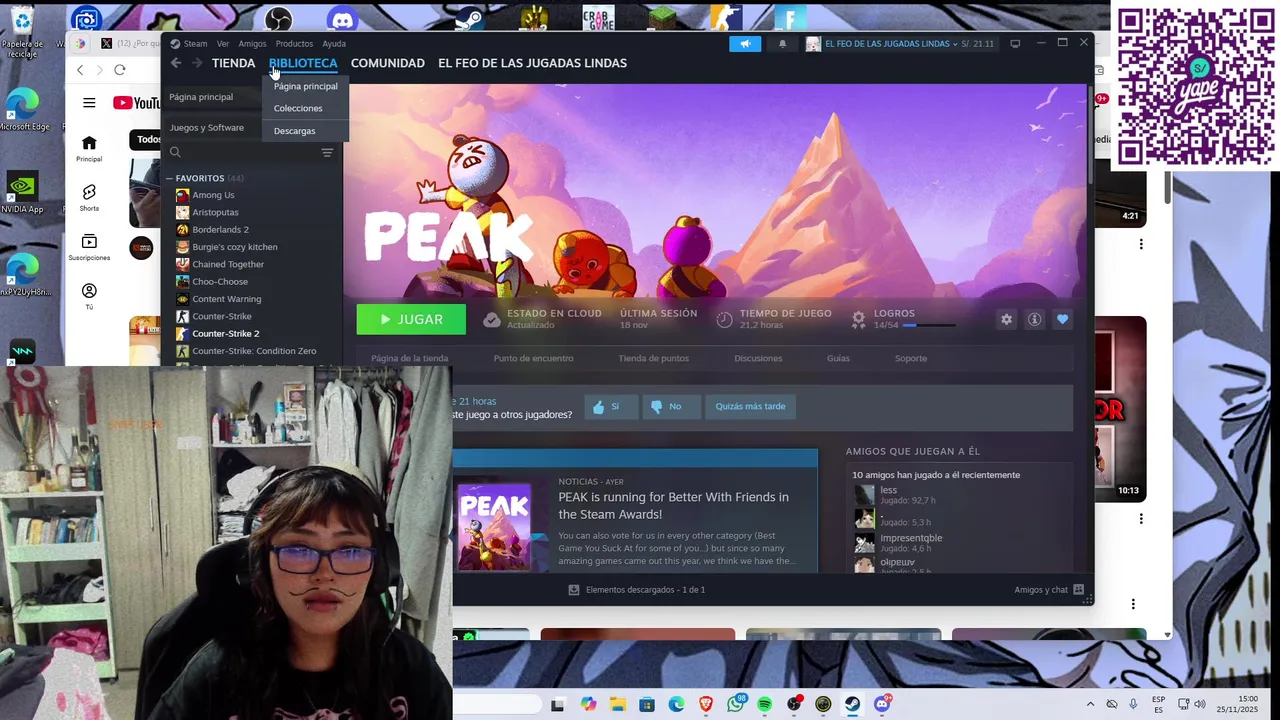
Task: Select Counter-Strike 2 in the library list
Action: click(x=225, y=334)
